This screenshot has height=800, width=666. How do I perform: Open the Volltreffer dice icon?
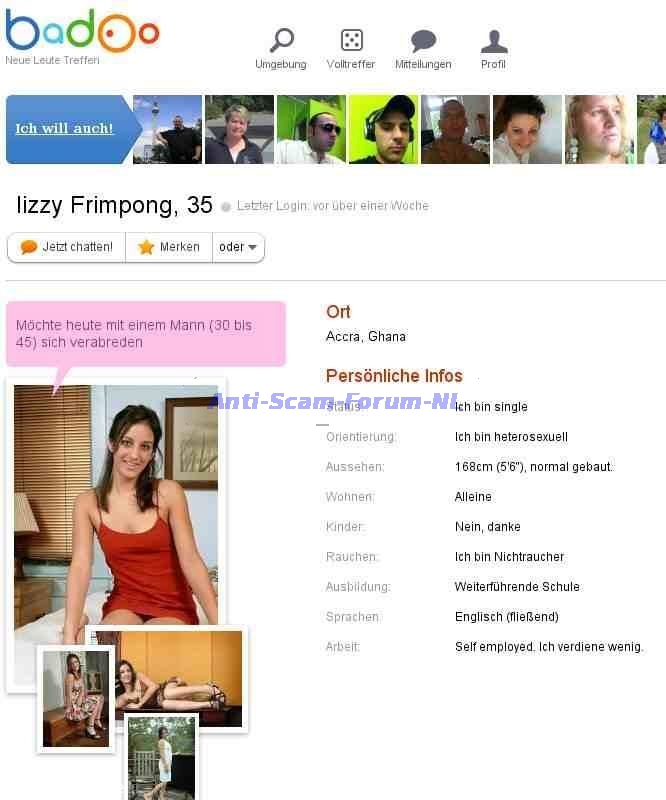351,40
